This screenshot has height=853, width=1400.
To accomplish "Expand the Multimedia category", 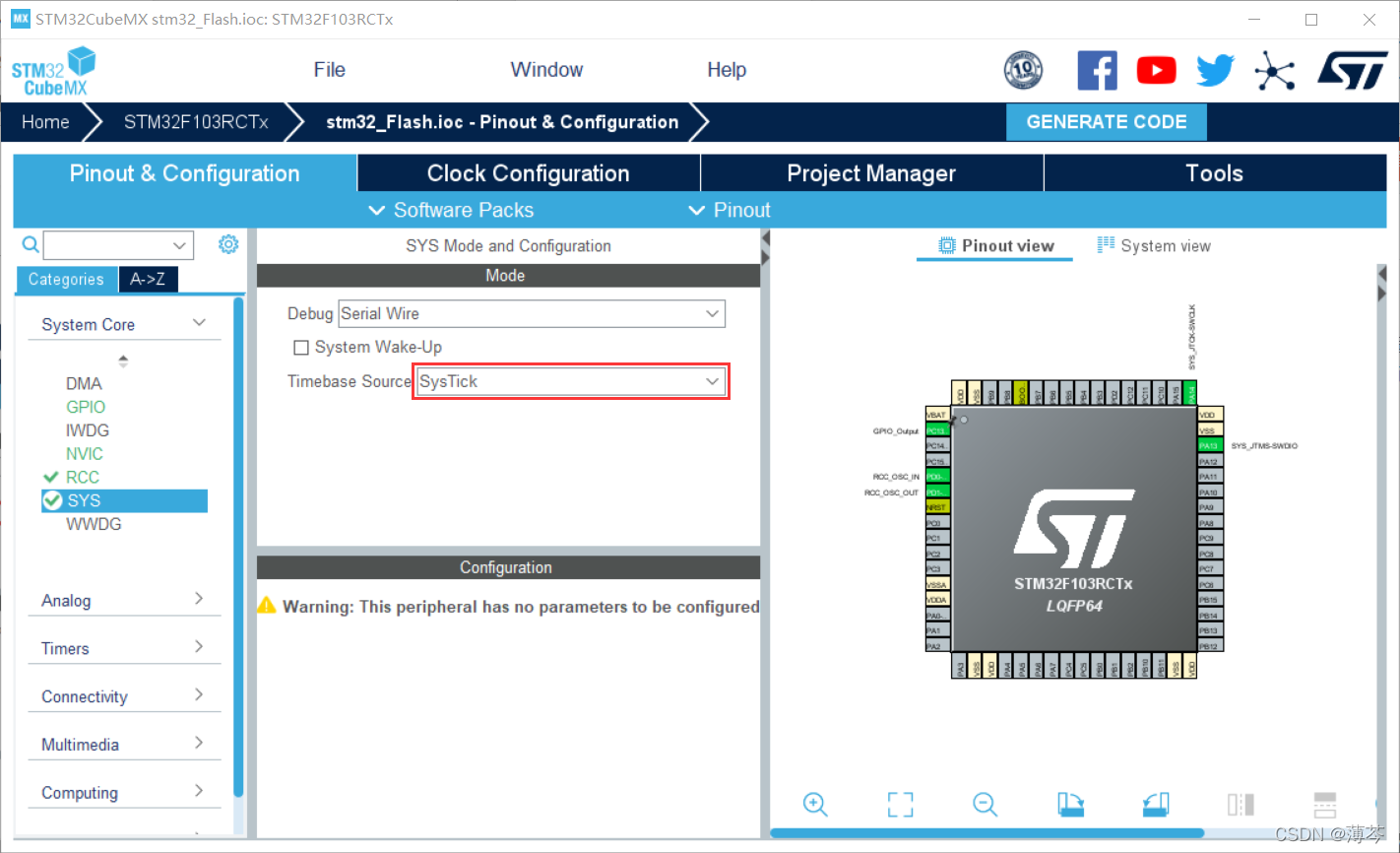I will (x=124, y=745).
